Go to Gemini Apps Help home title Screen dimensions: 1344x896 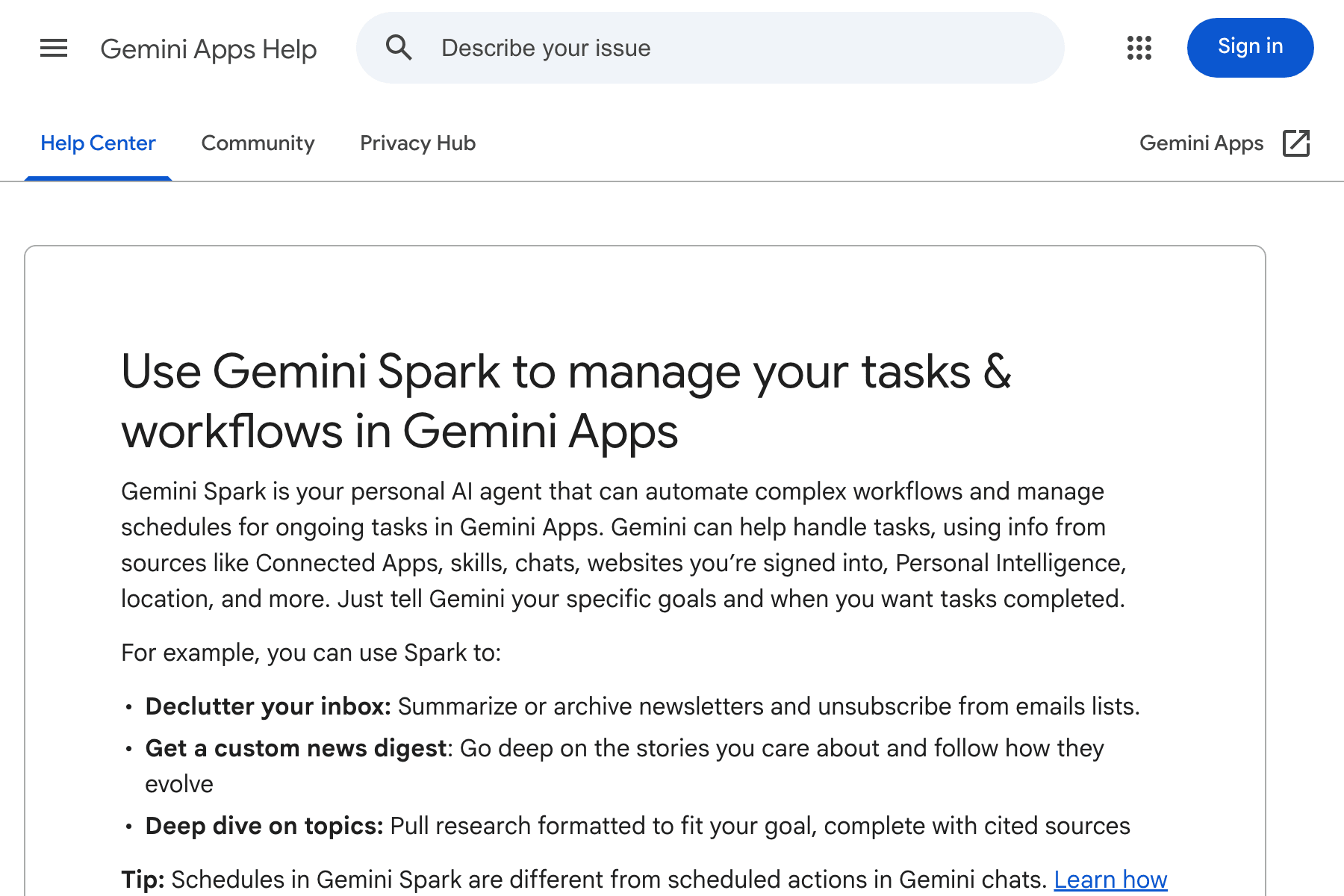point(208,49)
